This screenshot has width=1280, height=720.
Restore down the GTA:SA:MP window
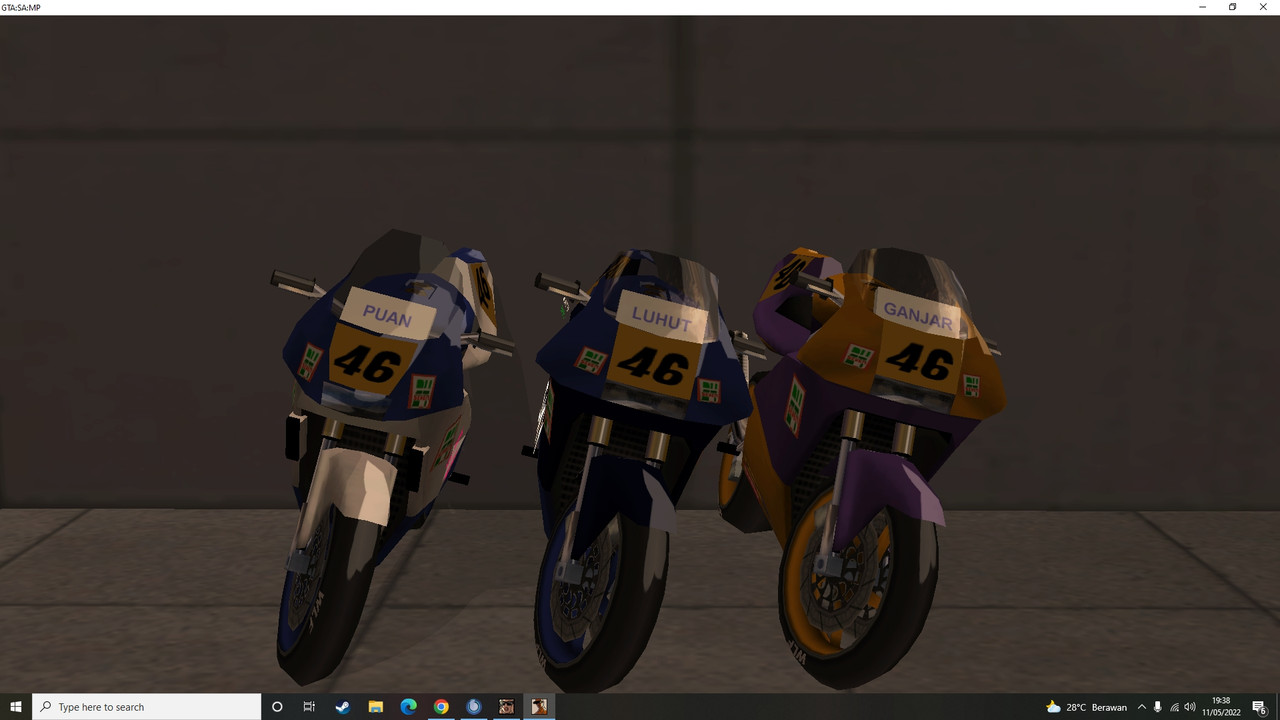1232,7
